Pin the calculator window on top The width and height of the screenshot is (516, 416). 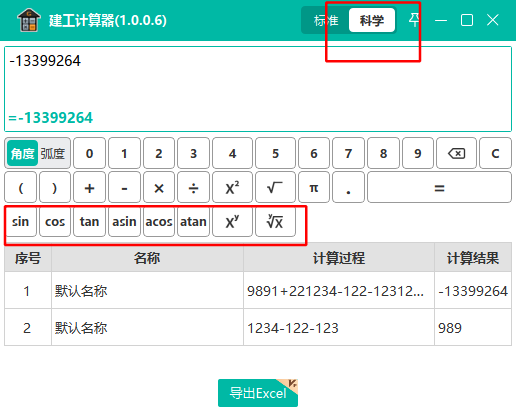click(414, 20)
